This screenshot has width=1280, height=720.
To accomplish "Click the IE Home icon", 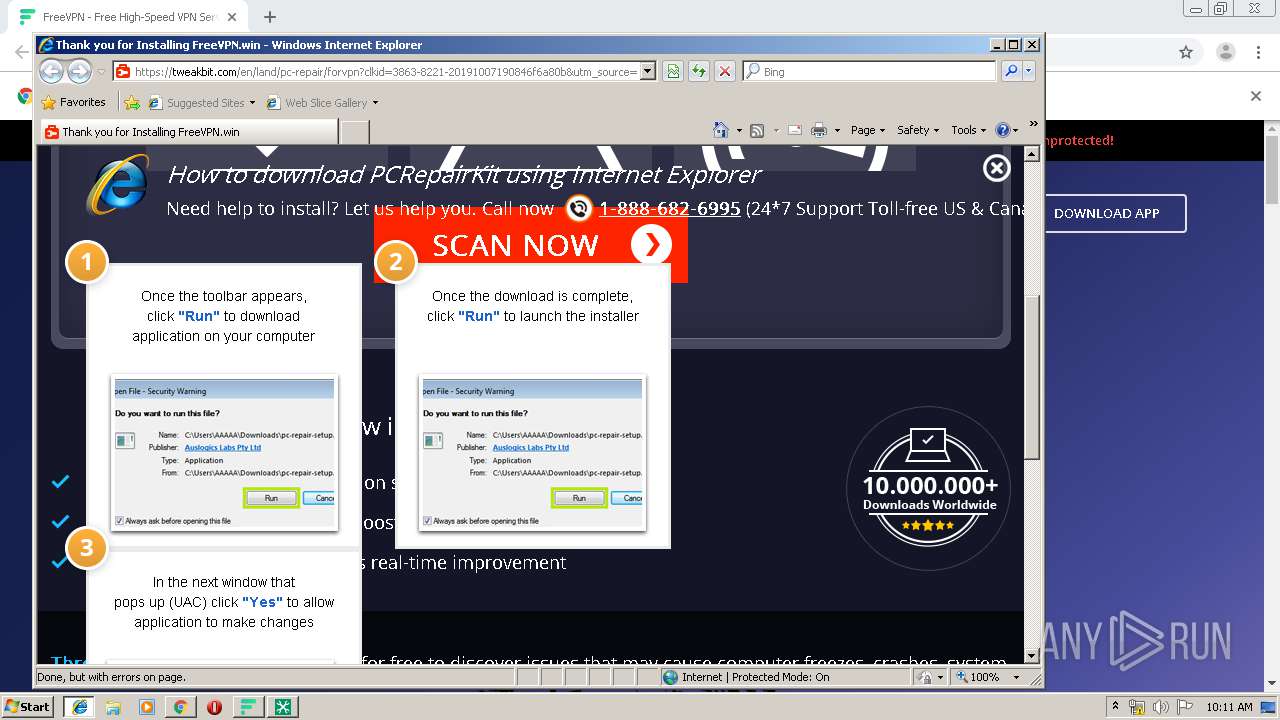I will click(721, 130).
